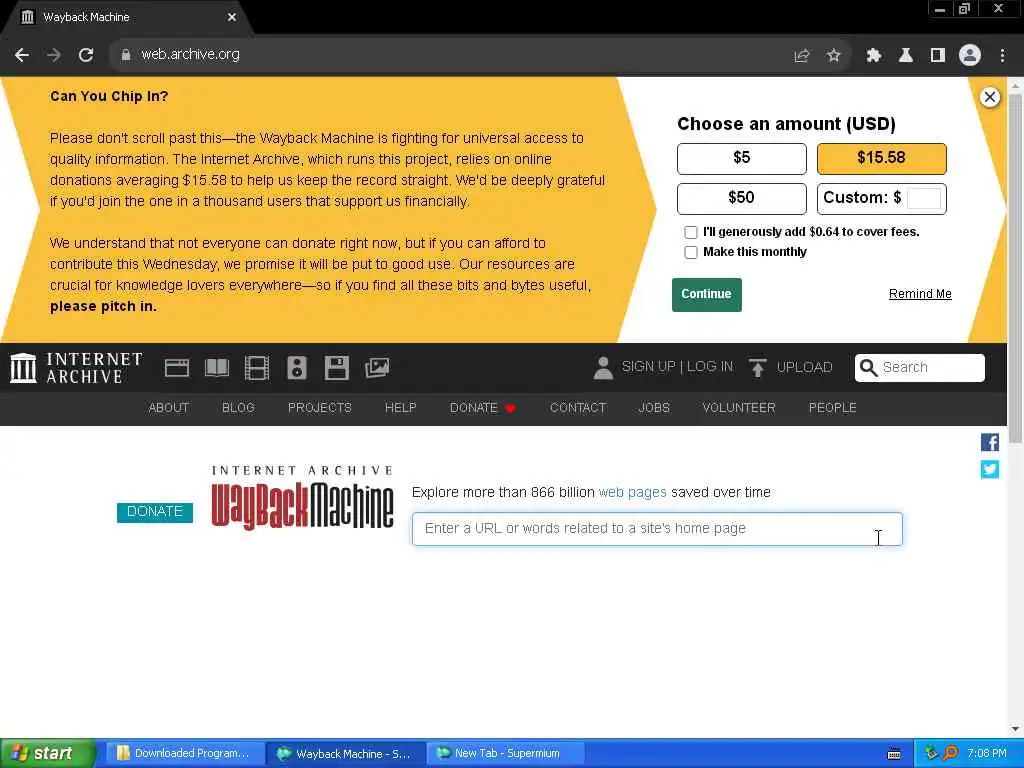Click the custom amount input field
The height and width of the screenshot is (768, 1024).
pos(923,199)
